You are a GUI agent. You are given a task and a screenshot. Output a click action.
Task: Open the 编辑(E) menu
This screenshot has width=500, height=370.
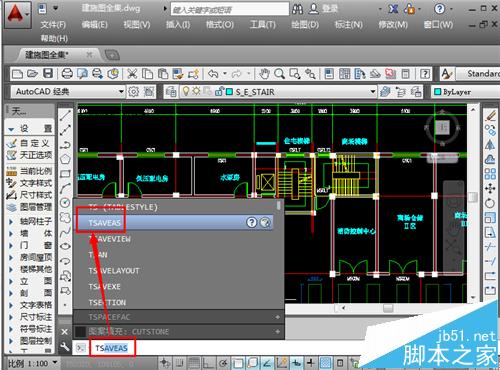[x=94, y=24]
